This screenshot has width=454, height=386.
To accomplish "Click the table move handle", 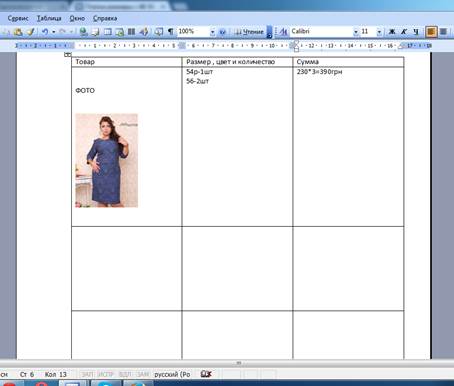I will (68, 54).
